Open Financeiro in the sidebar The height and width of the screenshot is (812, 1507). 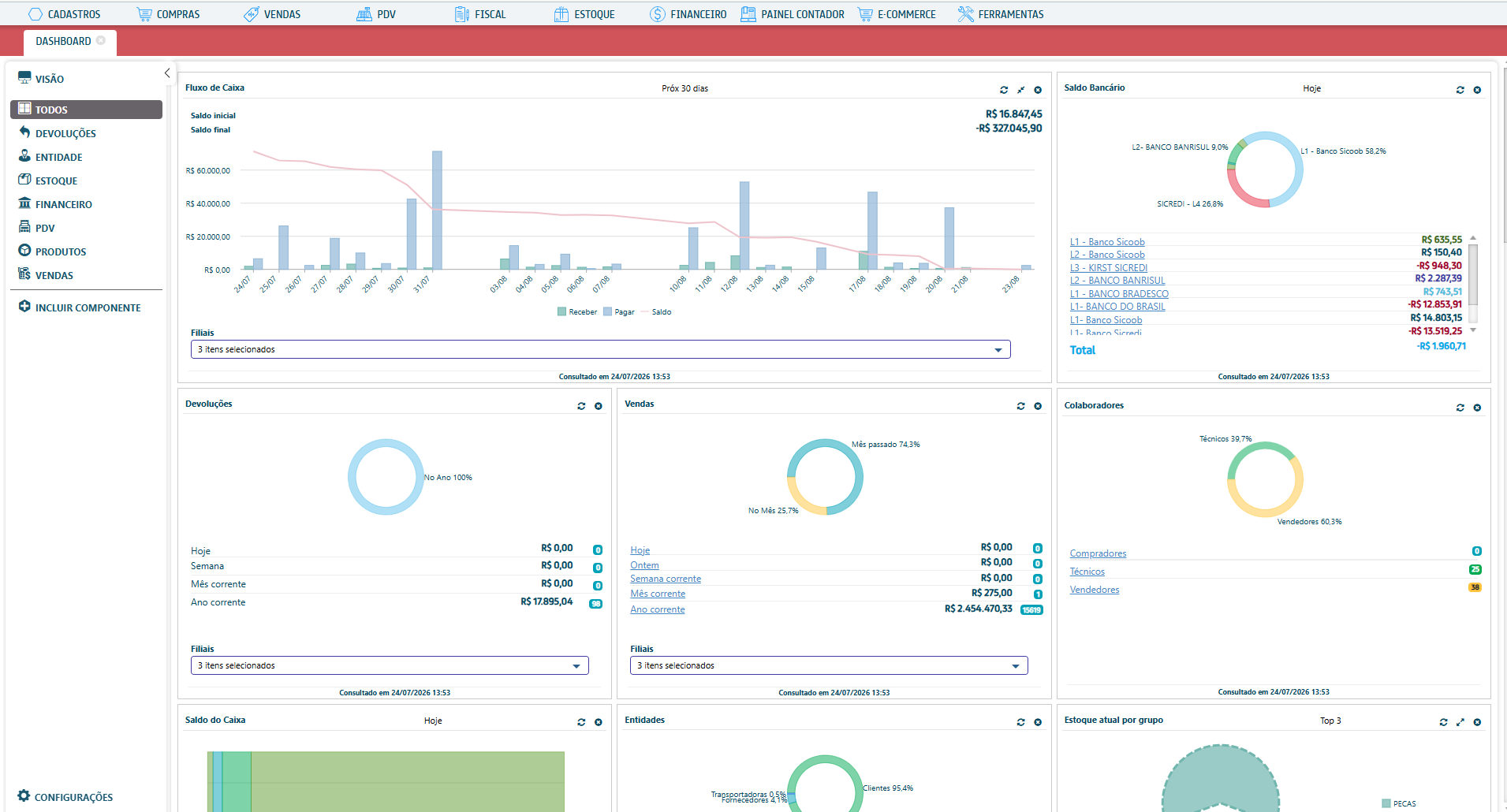55,204
